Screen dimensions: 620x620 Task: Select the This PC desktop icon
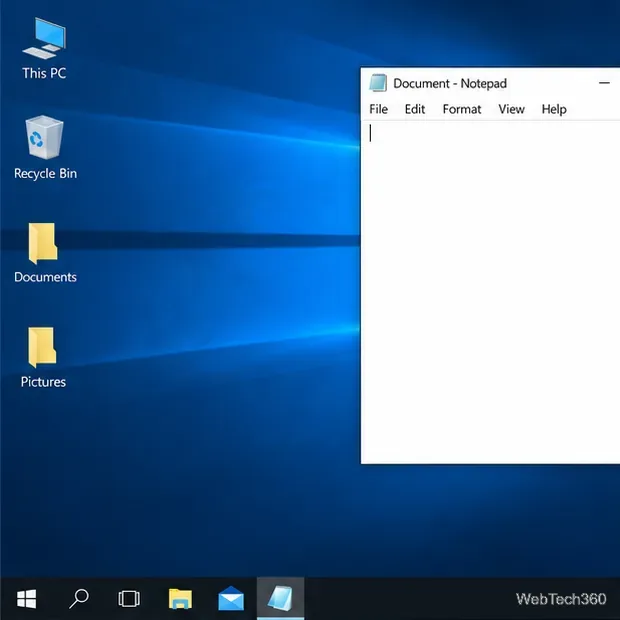(44, 48)
